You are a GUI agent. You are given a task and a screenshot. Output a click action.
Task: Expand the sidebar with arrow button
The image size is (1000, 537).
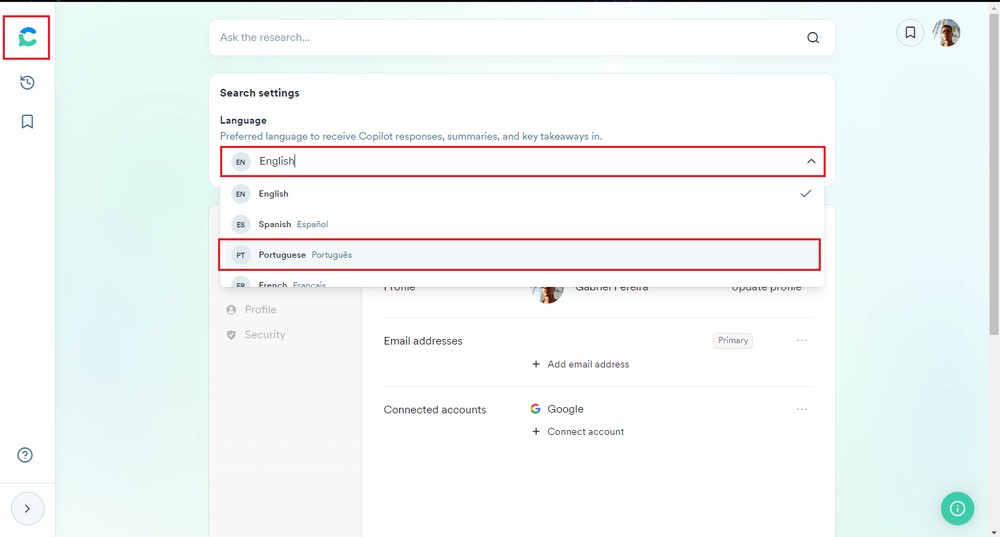click(x=27, y=509)
